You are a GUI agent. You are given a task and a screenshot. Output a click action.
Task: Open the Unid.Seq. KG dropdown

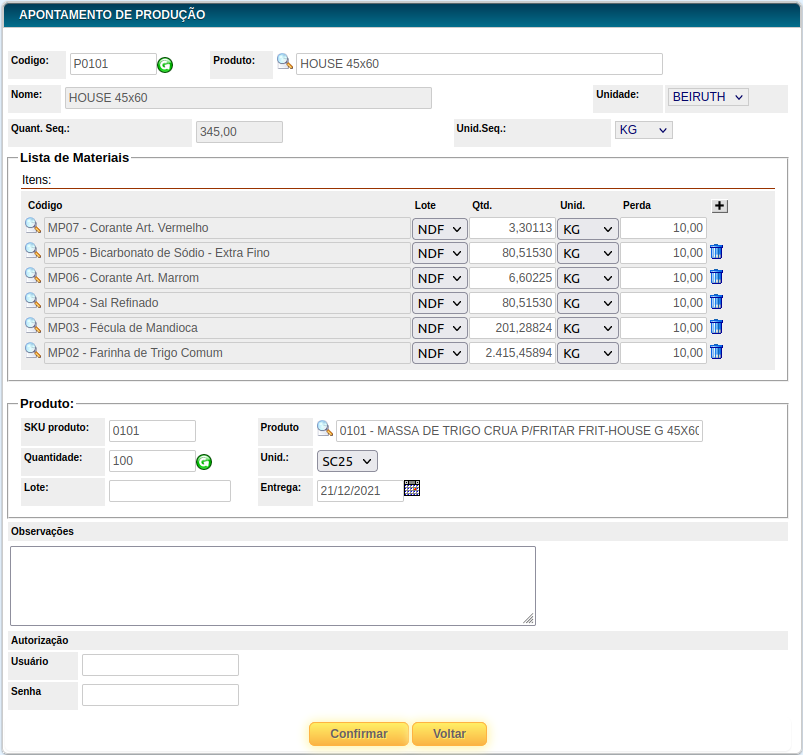643,130
